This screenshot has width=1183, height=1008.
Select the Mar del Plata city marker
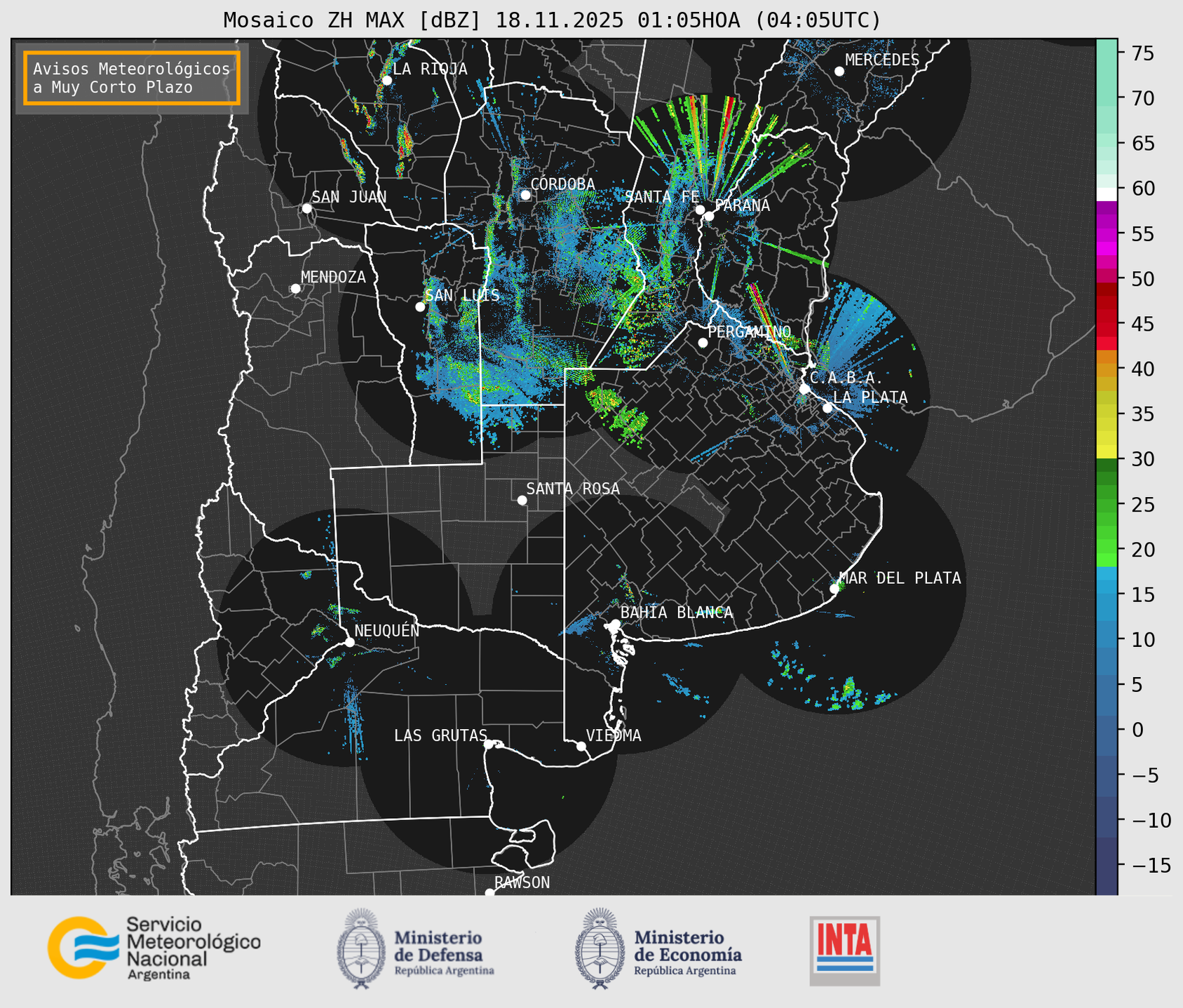click(x=834, y=589)
